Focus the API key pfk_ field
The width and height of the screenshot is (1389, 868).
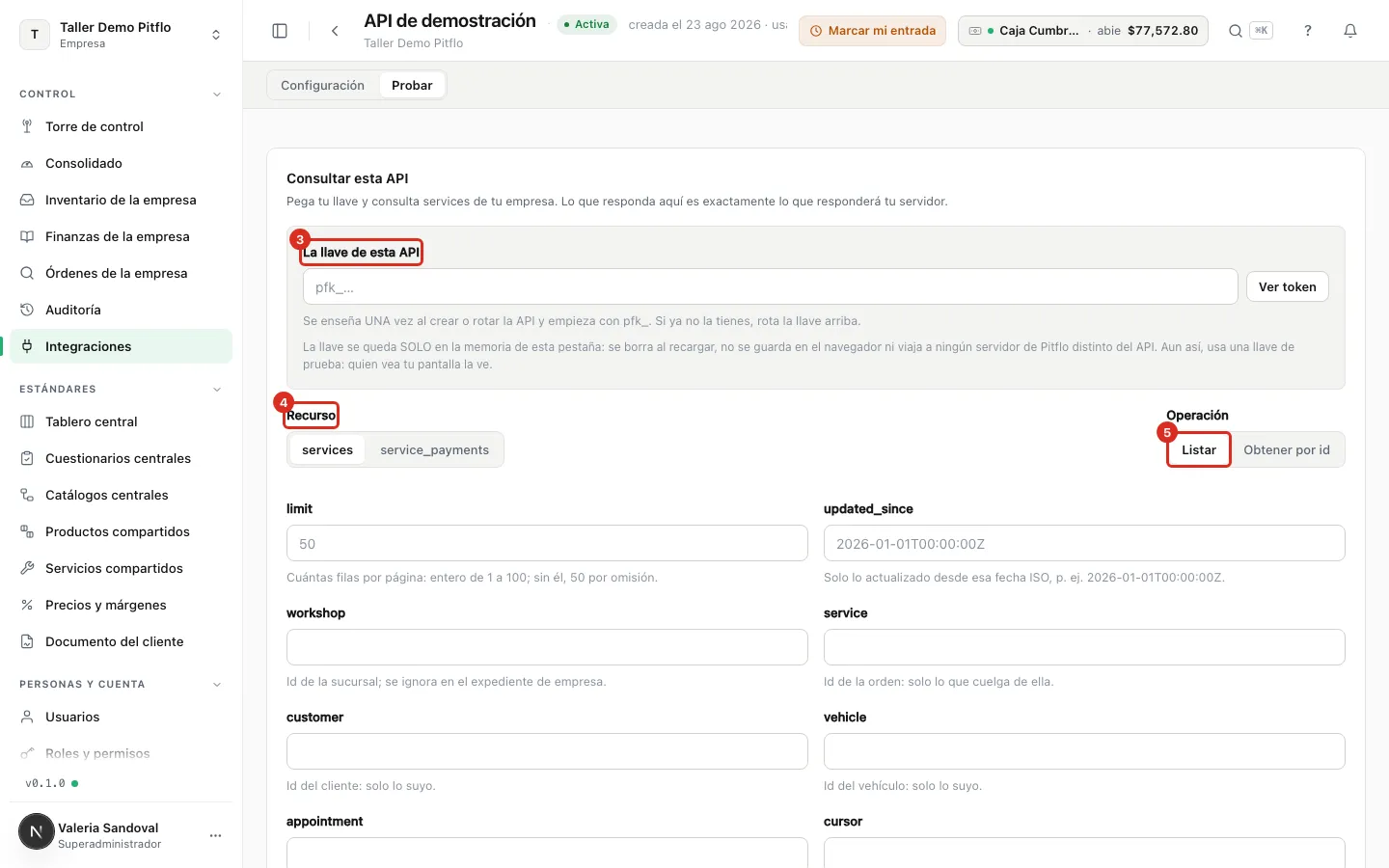[x=770, y=286]
